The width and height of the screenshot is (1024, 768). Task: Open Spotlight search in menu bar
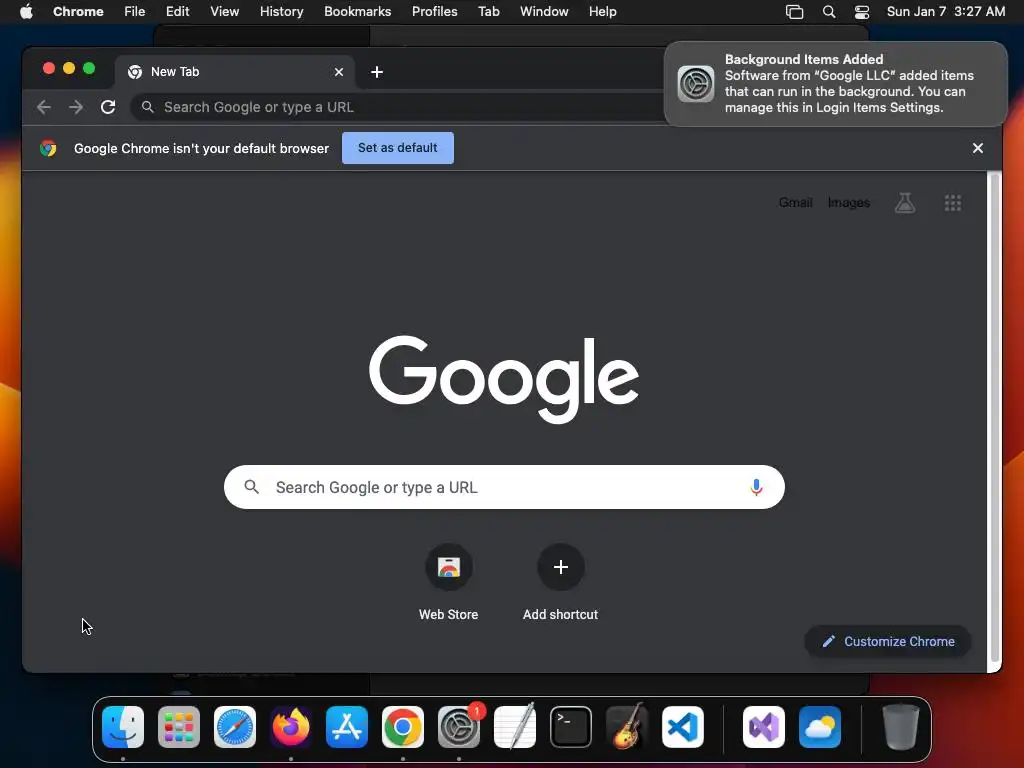pos(829,12)
